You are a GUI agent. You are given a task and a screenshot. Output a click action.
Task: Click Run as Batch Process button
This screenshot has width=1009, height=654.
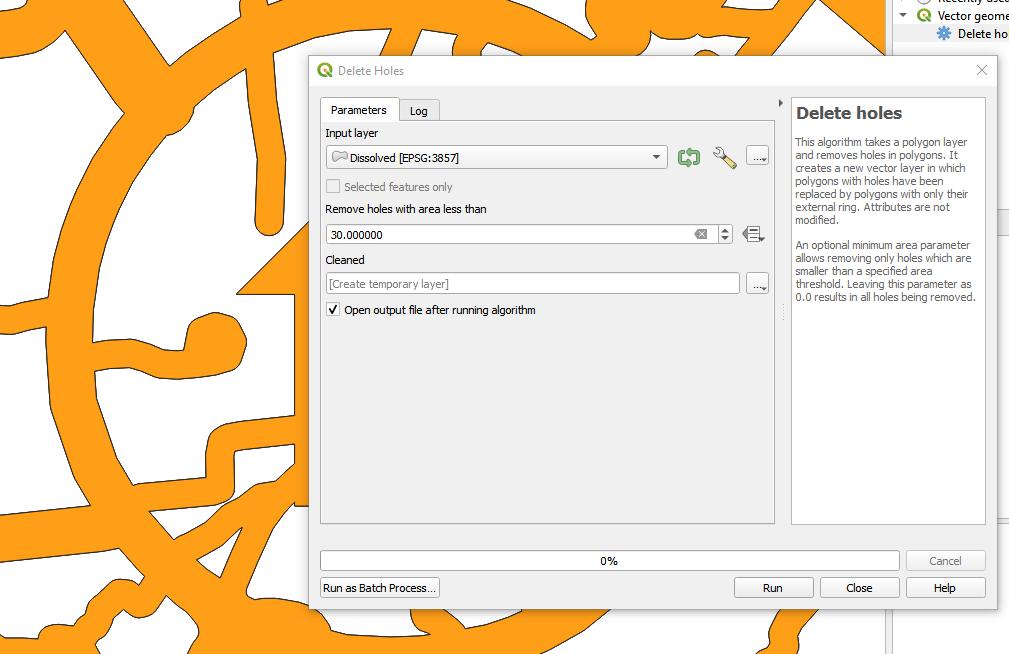[380, 588]
